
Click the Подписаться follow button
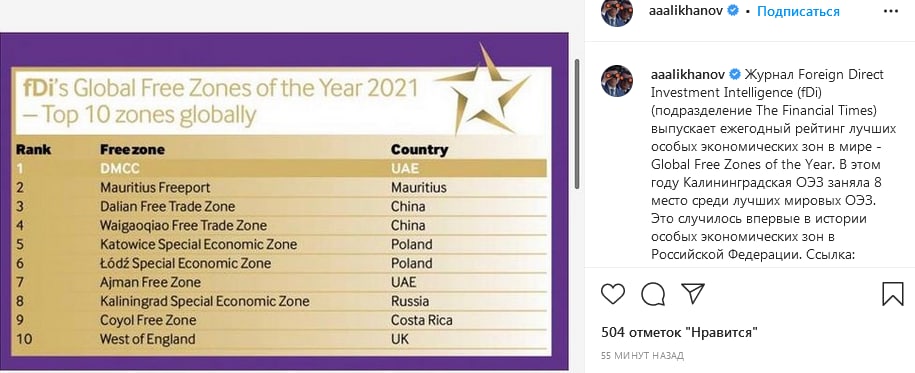tap(798, 11)
